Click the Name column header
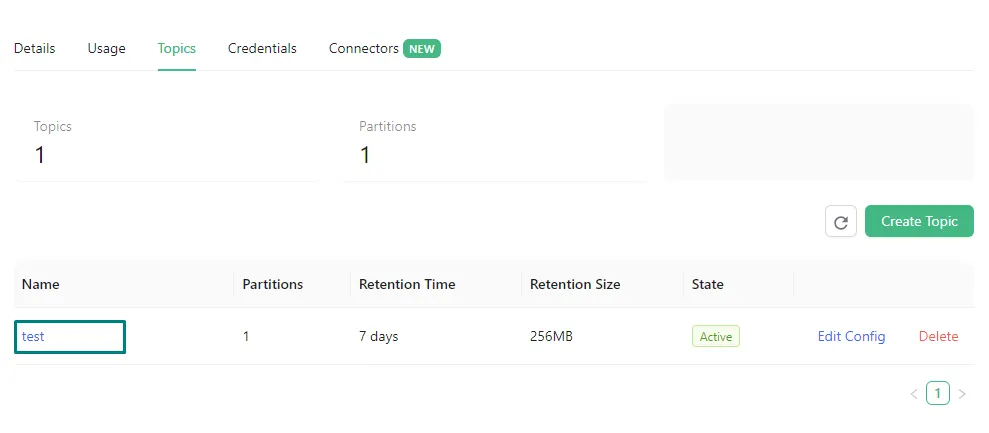989x433 pixels. tap(41, 284)
